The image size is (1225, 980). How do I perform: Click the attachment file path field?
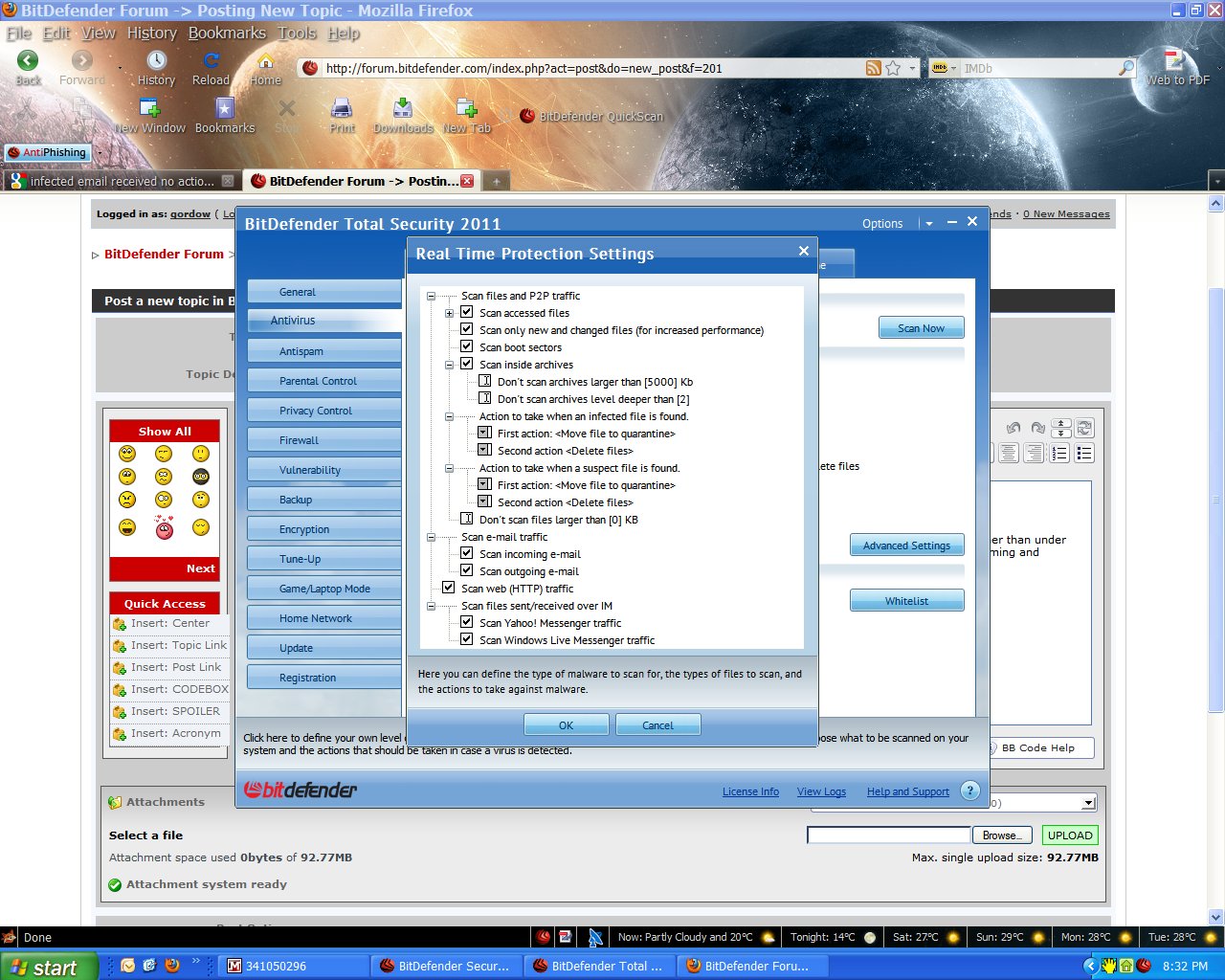click(889, 835)
